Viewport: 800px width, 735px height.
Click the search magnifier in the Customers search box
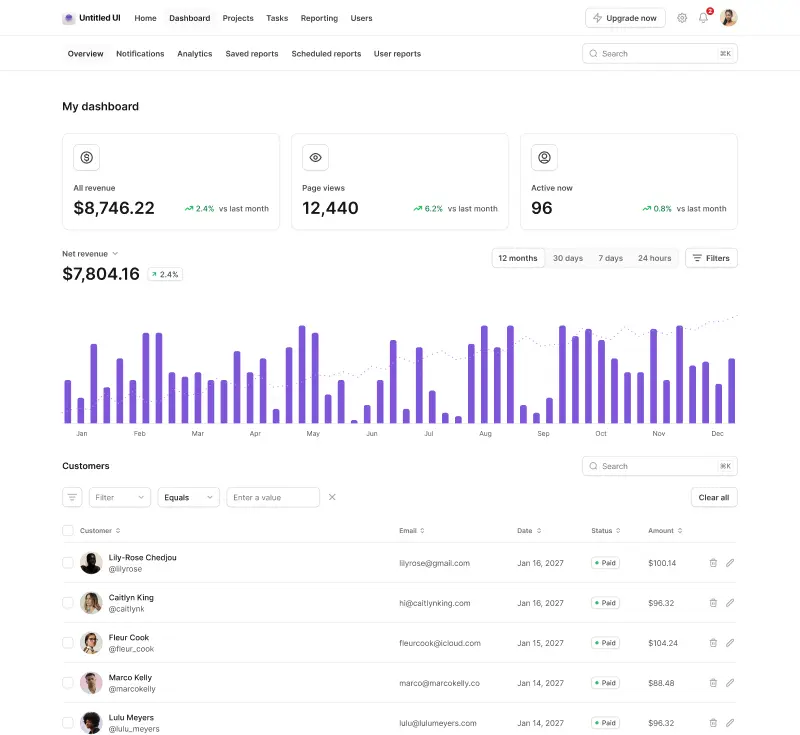[x=593, y=466]
